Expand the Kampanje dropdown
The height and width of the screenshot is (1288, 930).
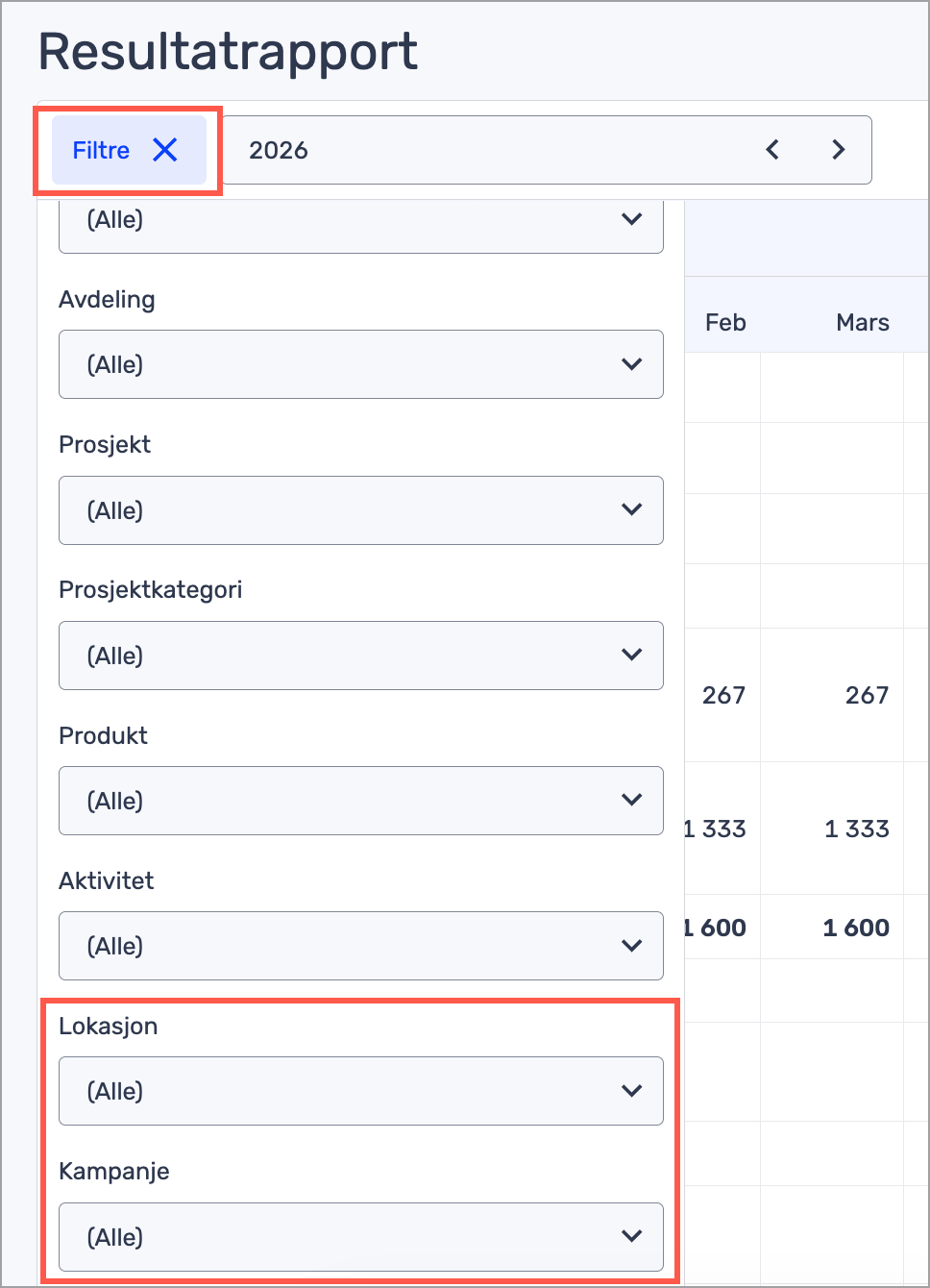click(x=360, y=1237)
